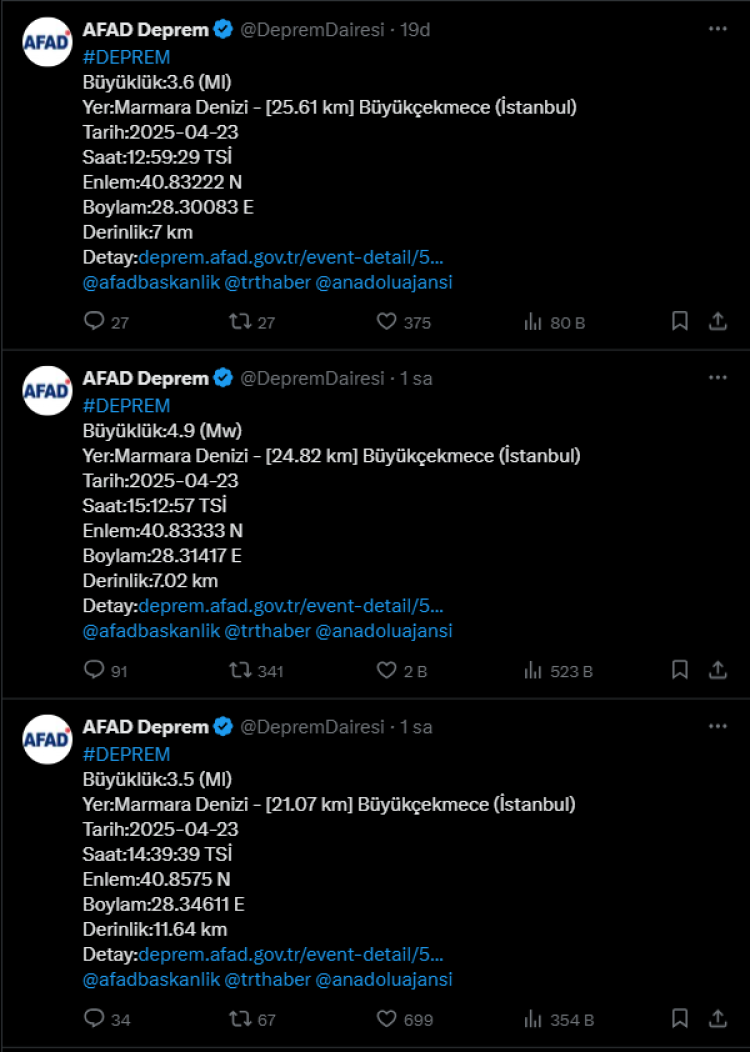Viewport: 750px width, 1052px height.
Task: Click @trthaber mention in the 4.9 Mw tweet
Action: click(267, 631)
